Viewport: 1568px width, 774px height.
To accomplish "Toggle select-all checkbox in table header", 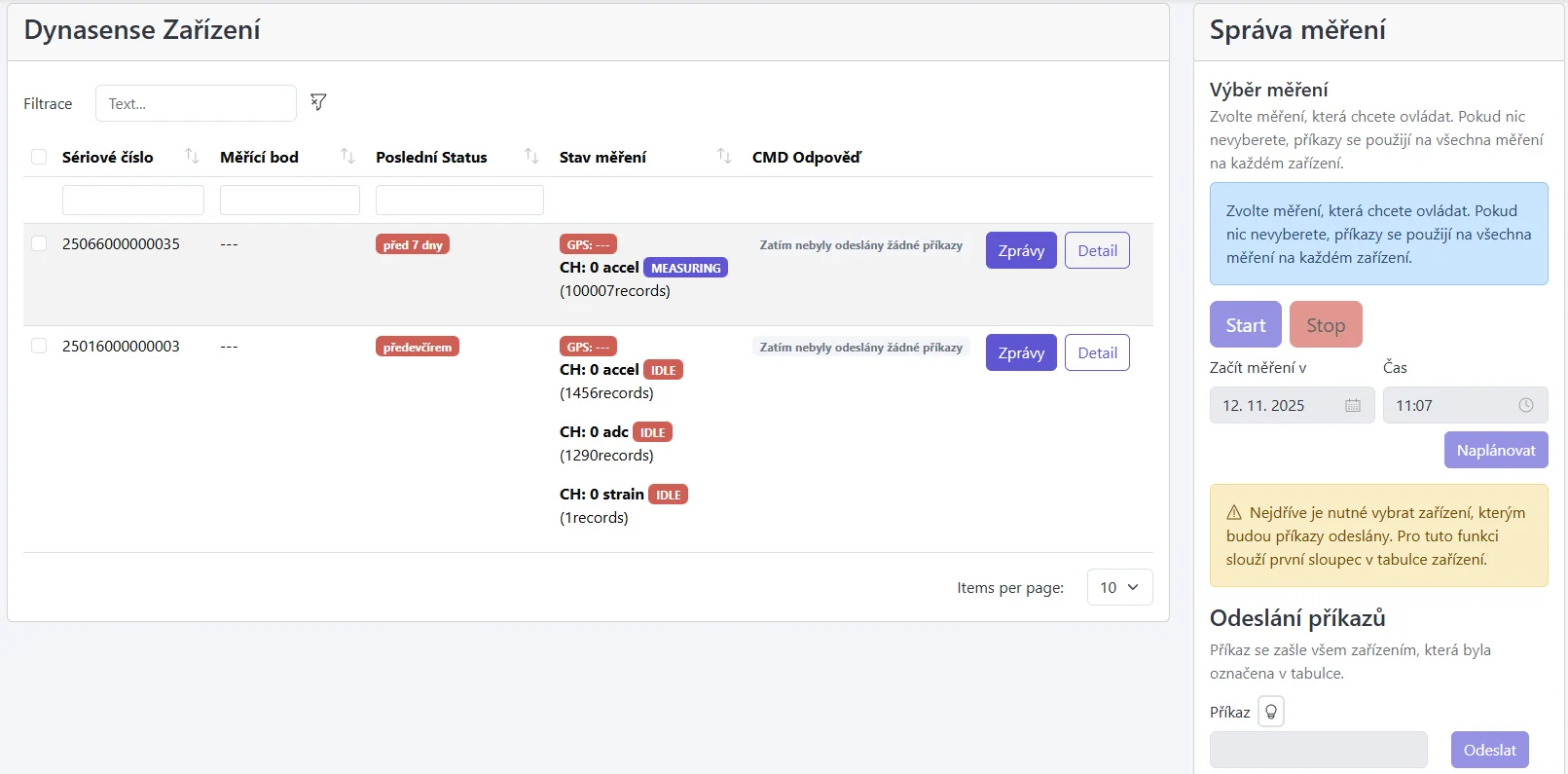I will [39, 157].
